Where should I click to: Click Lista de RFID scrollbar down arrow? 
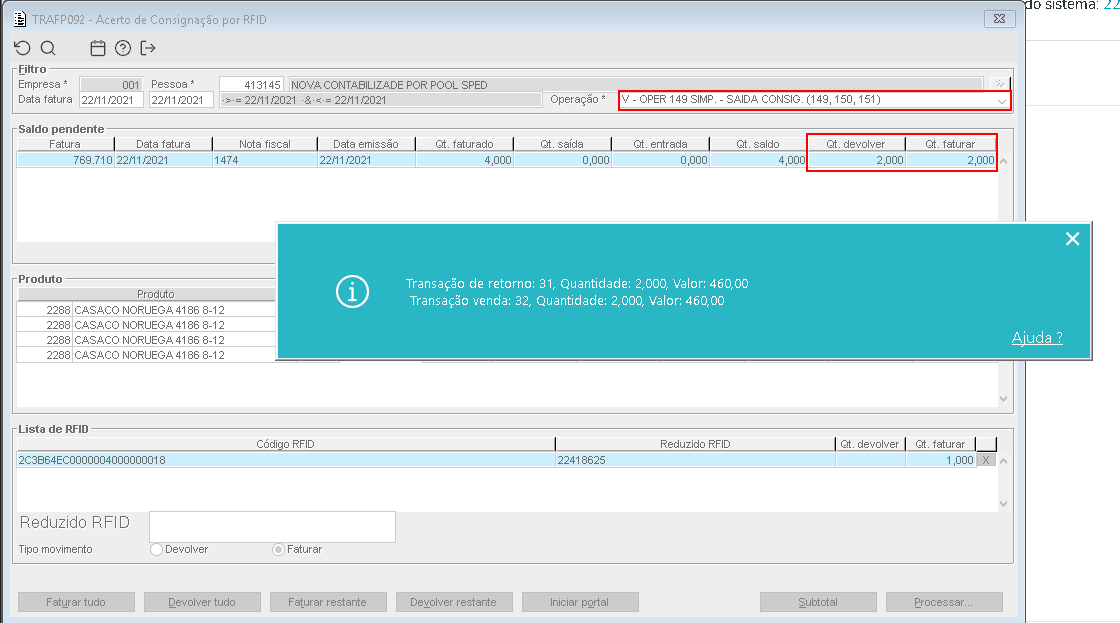pos(1004,504)
